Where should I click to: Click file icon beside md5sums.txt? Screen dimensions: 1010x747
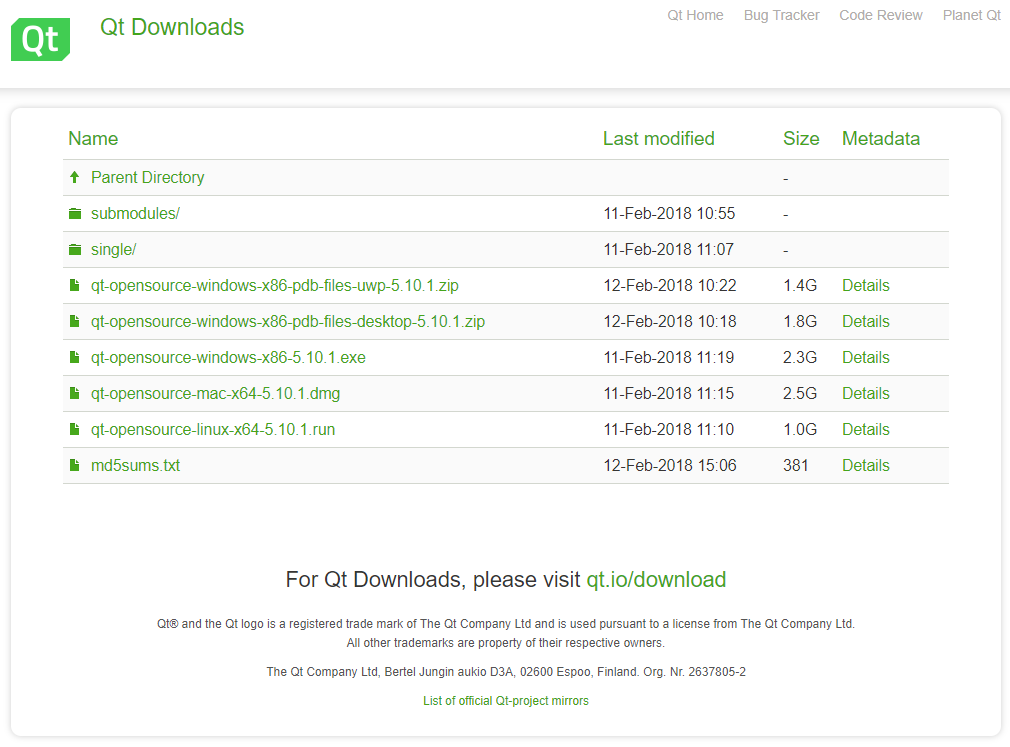pyautogui.click(x=75, y=465)
